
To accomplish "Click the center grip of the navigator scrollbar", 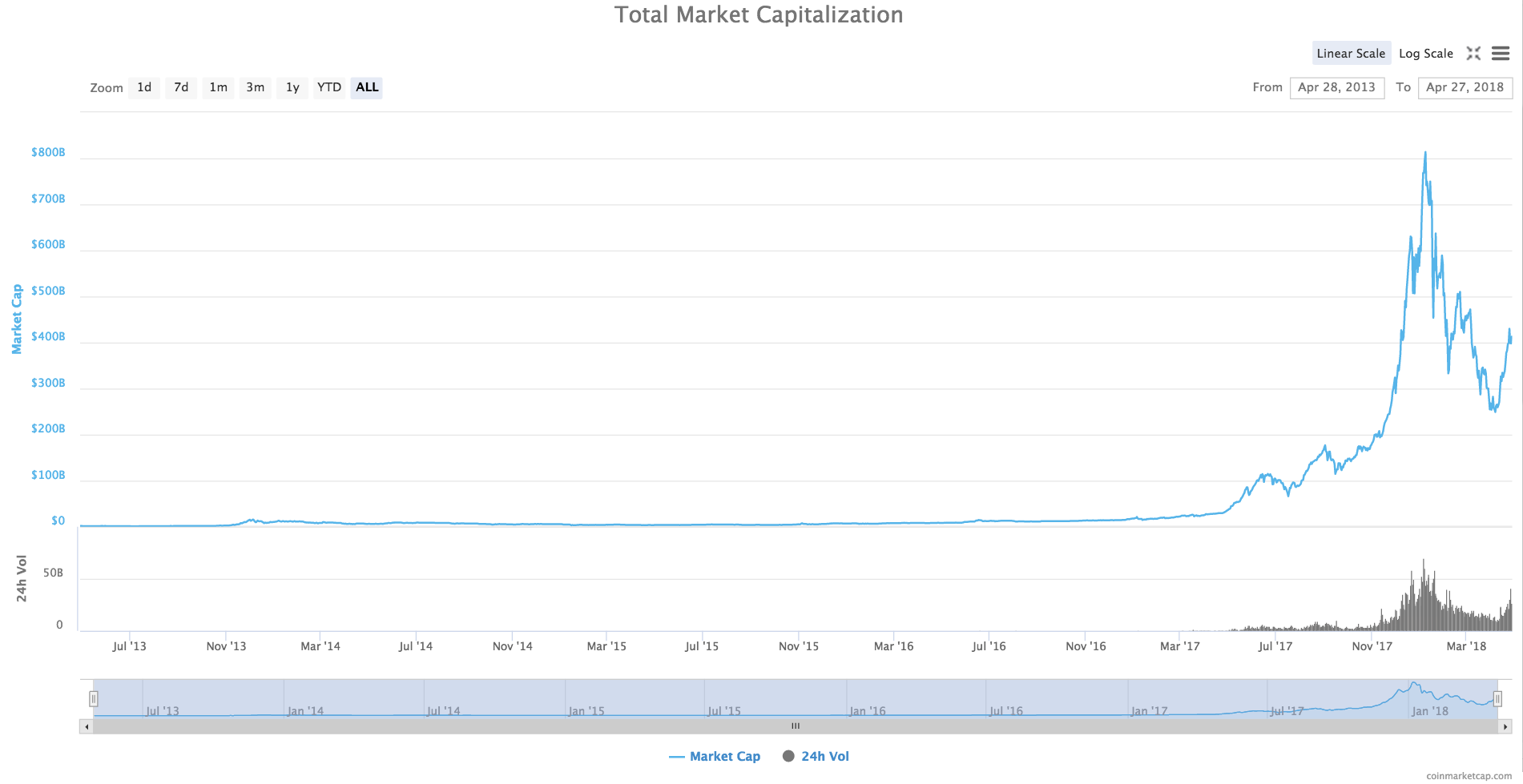I will pyautogui.click(x=795, y=726).
